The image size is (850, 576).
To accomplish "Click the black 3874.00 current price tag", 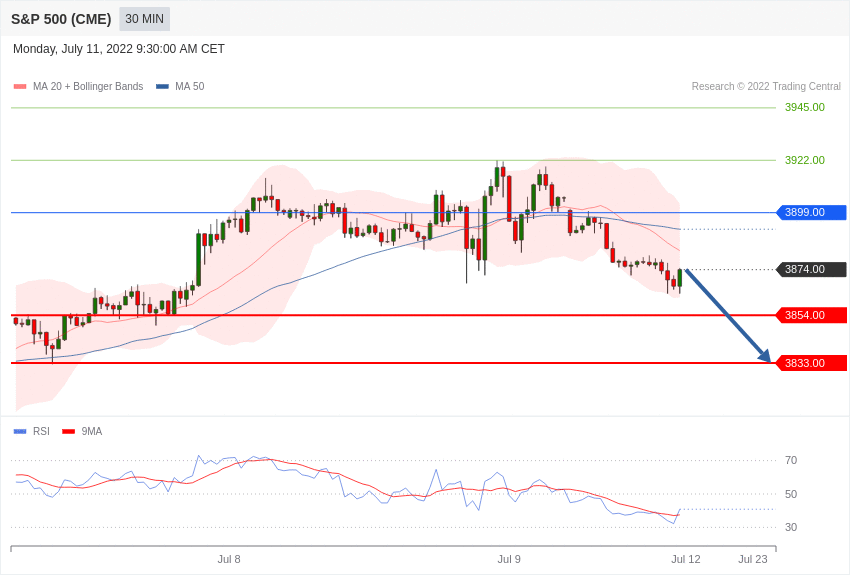I will [812, 269].
